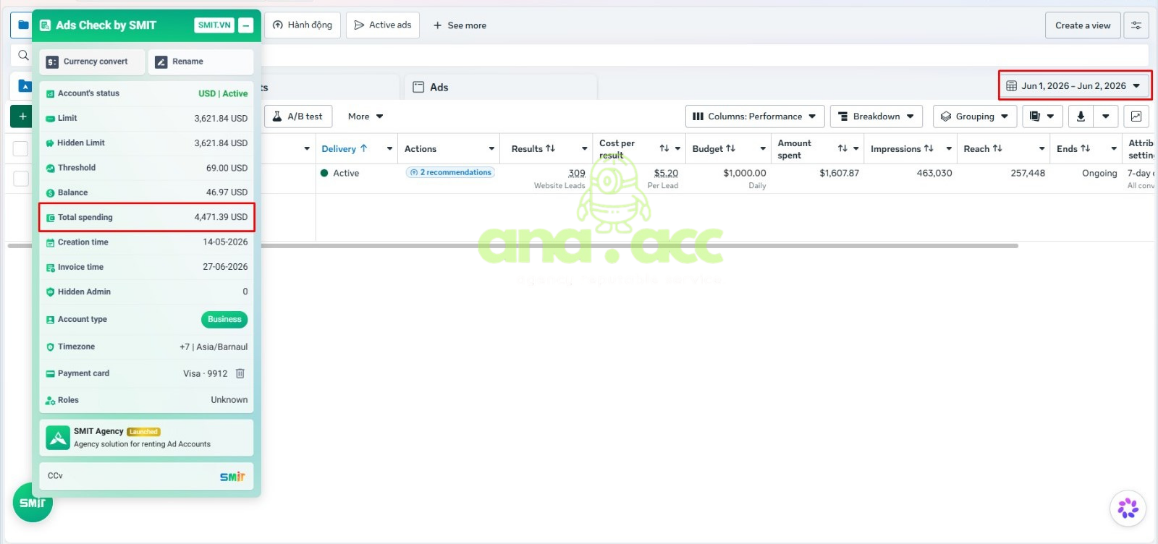Viewport: 1158px width, 544px height.
Task: Click the Timezone +7 | Asia/Barnaul value
Action: [213, 347]
